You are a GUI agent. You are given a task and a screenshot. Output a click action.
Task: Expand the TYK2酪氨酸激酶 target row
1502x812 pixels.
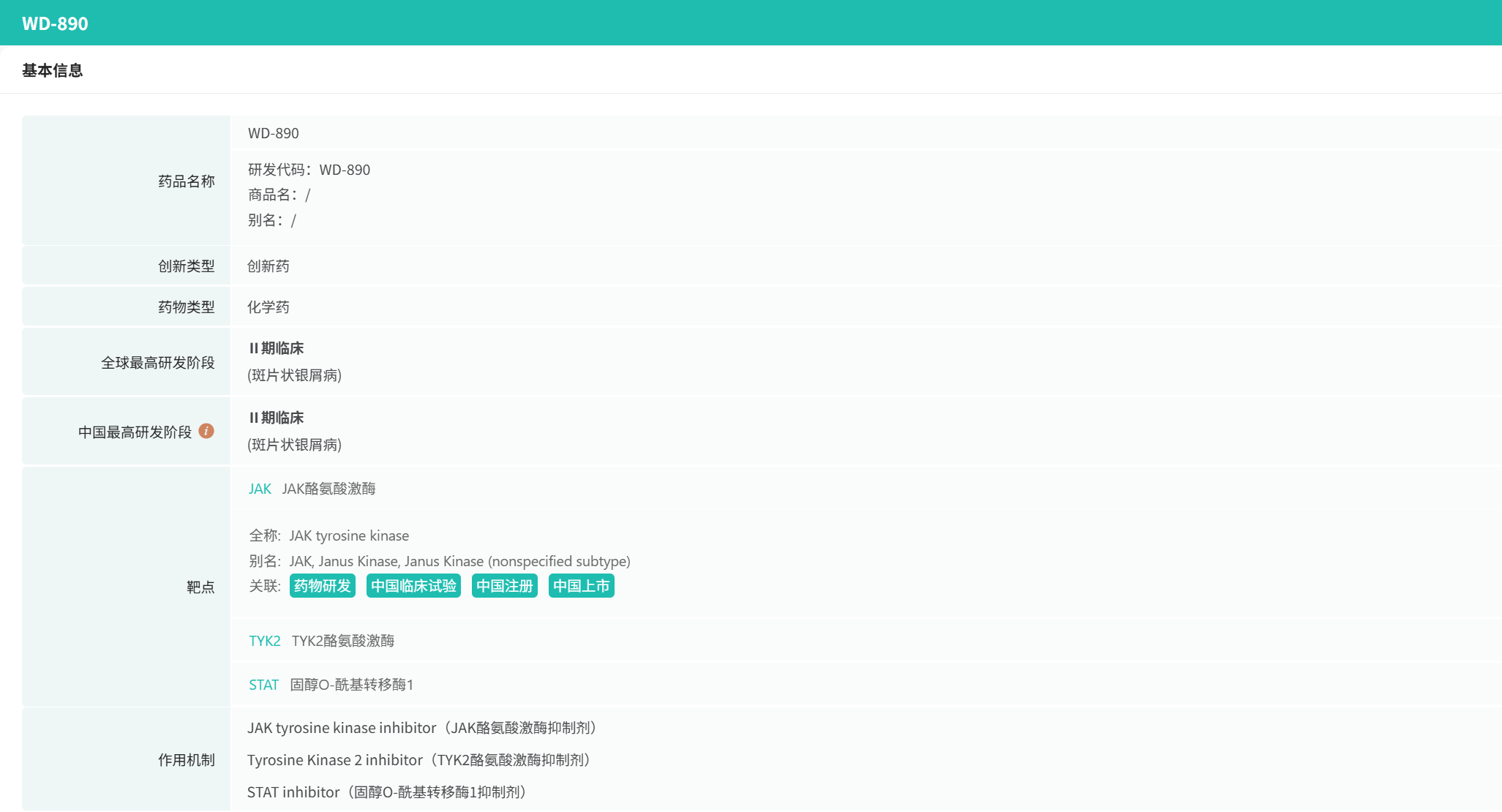(342, 641)
